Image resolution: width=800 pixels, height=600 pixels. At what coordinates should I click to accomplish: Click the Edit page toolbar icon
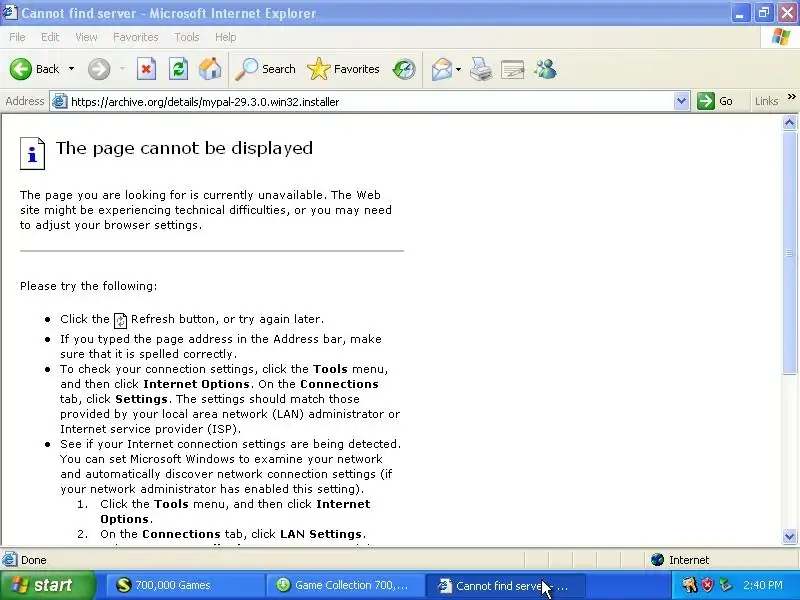point(513,69)
